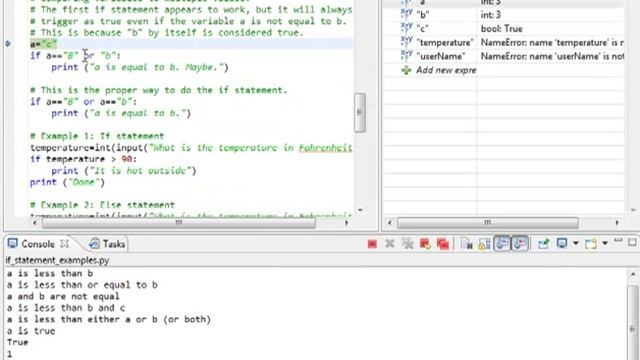Screen dimensions: 640x360
Task: Click the "# Example 1: If statement" comment
Action: pyautogui.click(x=97, y=136)
